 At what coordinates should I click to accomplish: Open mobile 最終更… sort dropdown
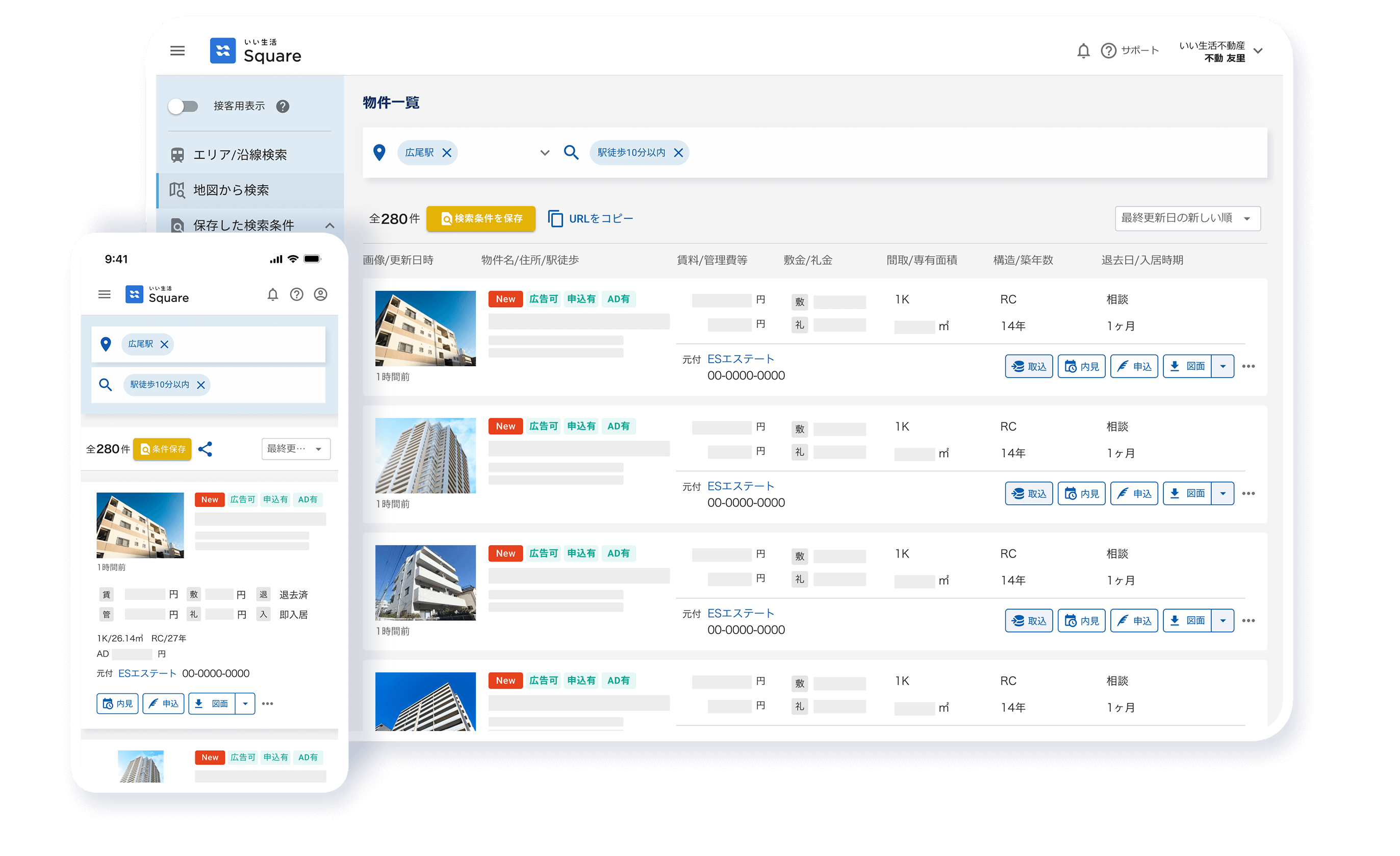click(x=296, y=449)
